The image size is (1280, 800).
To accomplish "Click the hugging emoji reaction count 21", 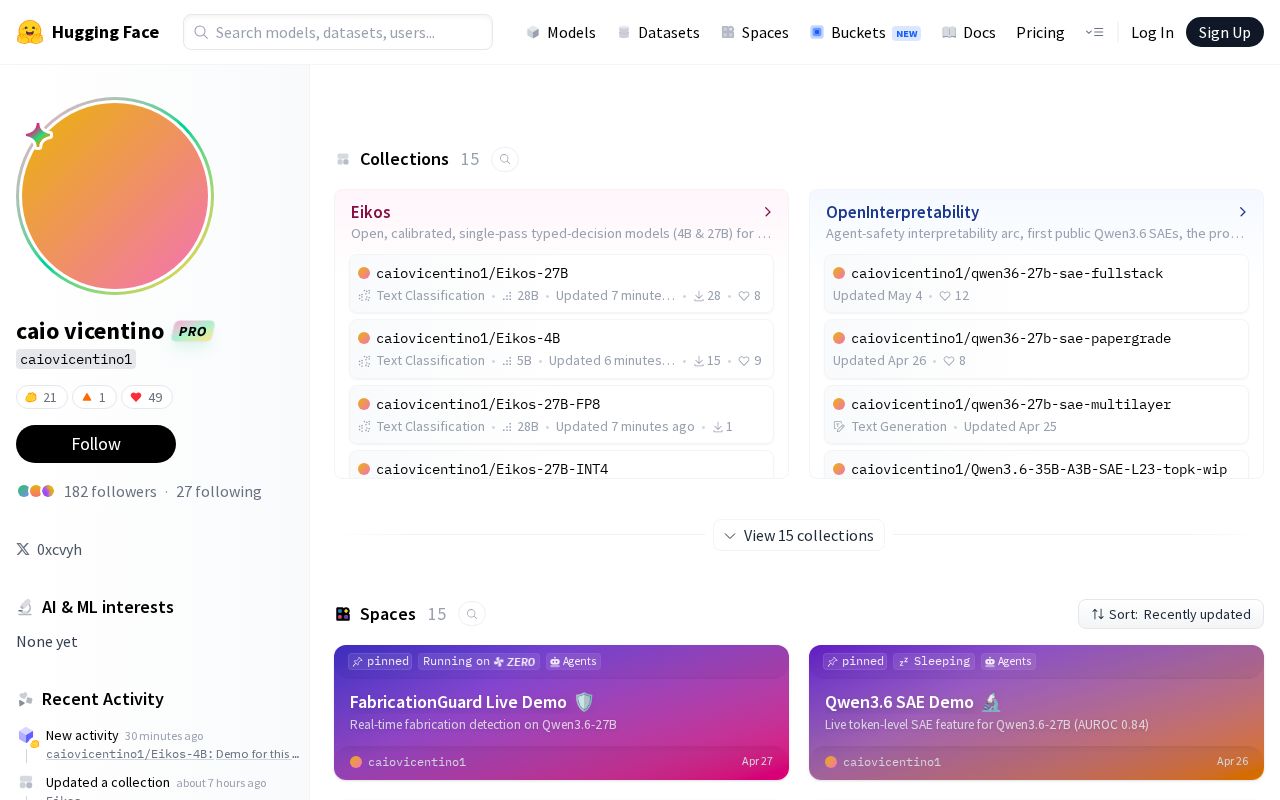I will click(x=42, y=397).
